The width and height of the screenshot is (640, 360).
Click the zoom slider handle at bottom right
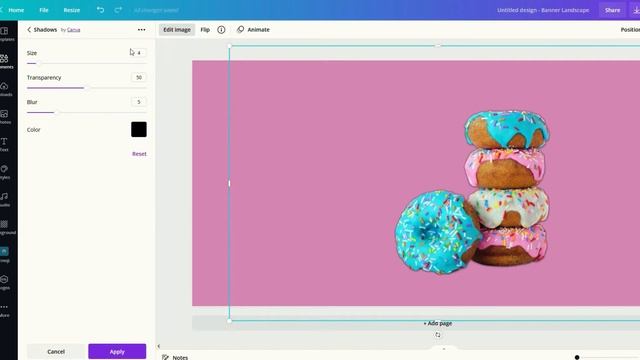click(x=577, y=357)
